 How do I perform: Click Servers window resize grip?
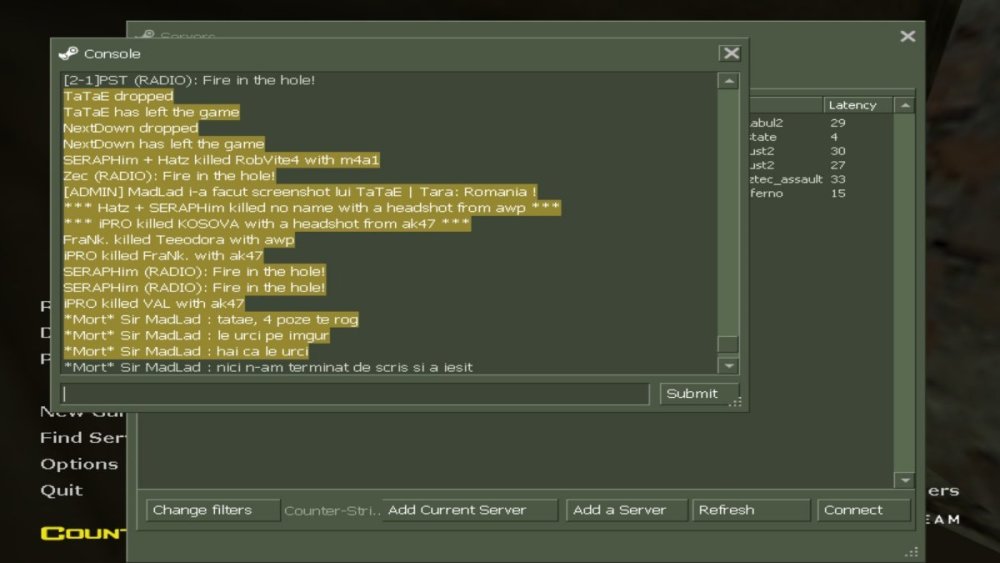click(913, 552)
